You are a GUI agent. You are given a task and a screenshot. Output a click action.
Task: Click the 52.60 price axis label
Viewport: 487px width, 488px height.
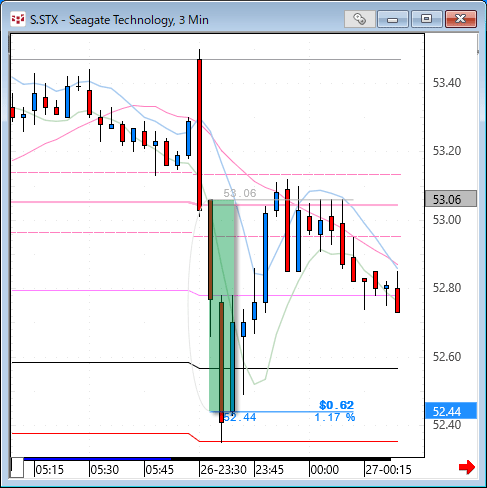click(447, 357)
